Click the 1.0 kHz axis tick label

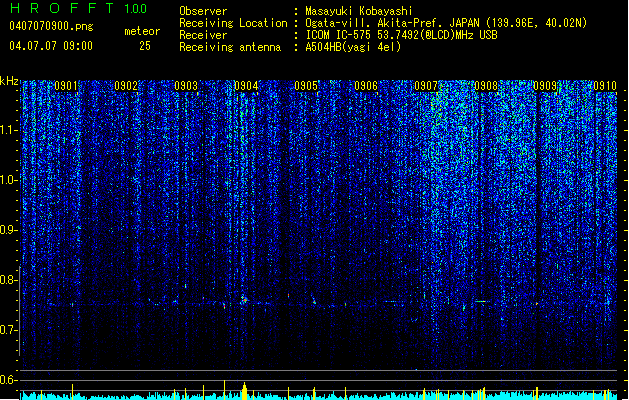[x=9, y=180]
